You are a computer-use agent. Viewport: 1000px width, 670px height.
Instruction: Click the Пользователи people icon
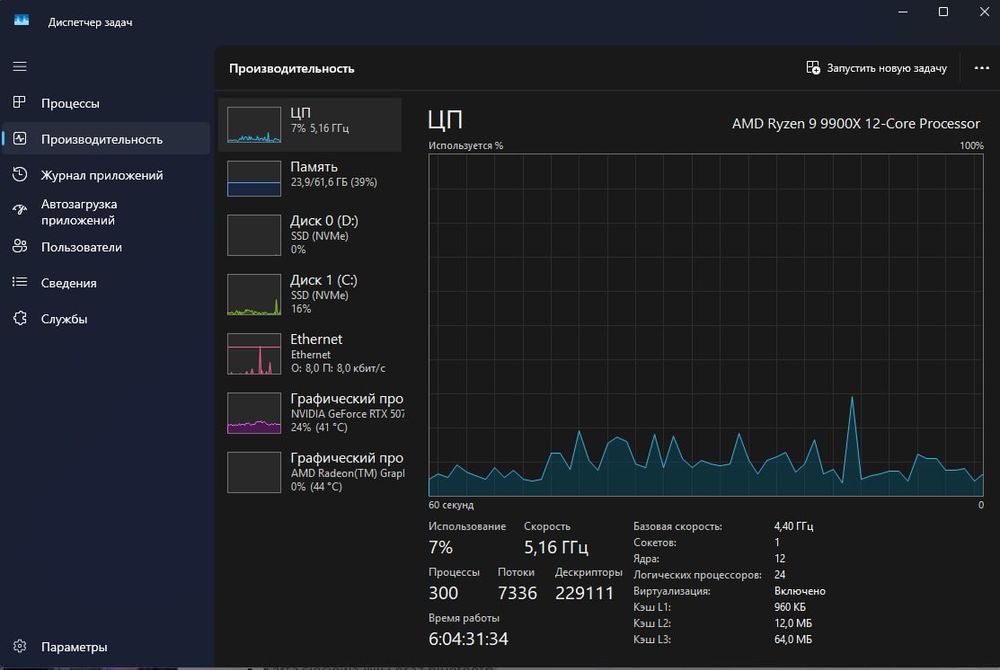click(20, 246)
